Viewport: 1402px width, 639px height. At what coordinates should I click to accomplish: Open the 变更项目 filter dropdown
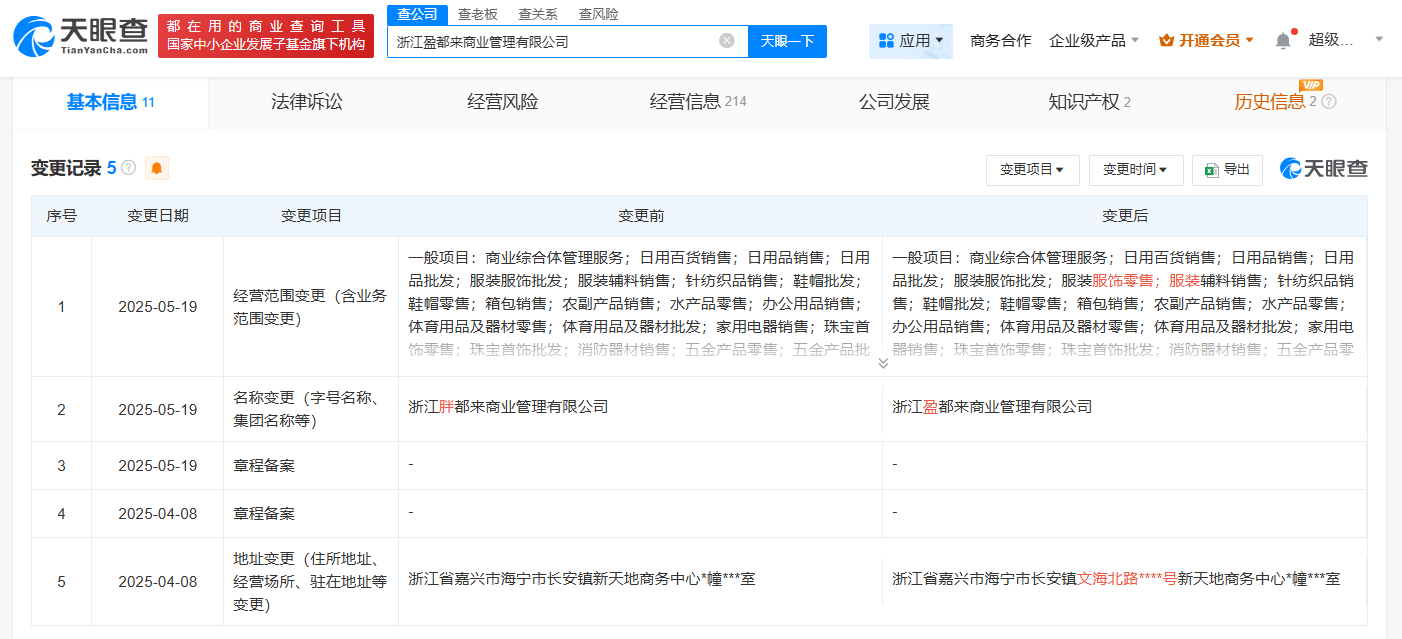1032,170
